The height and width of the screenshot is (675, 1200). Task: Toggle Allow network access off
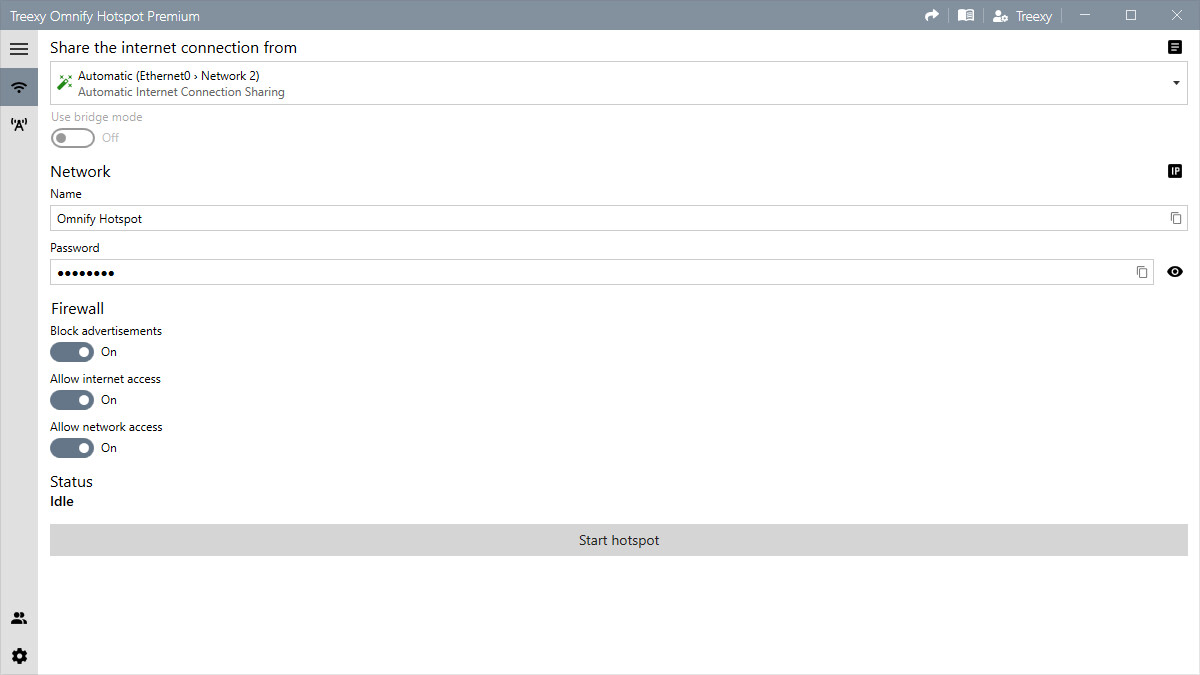click(71, 447)
